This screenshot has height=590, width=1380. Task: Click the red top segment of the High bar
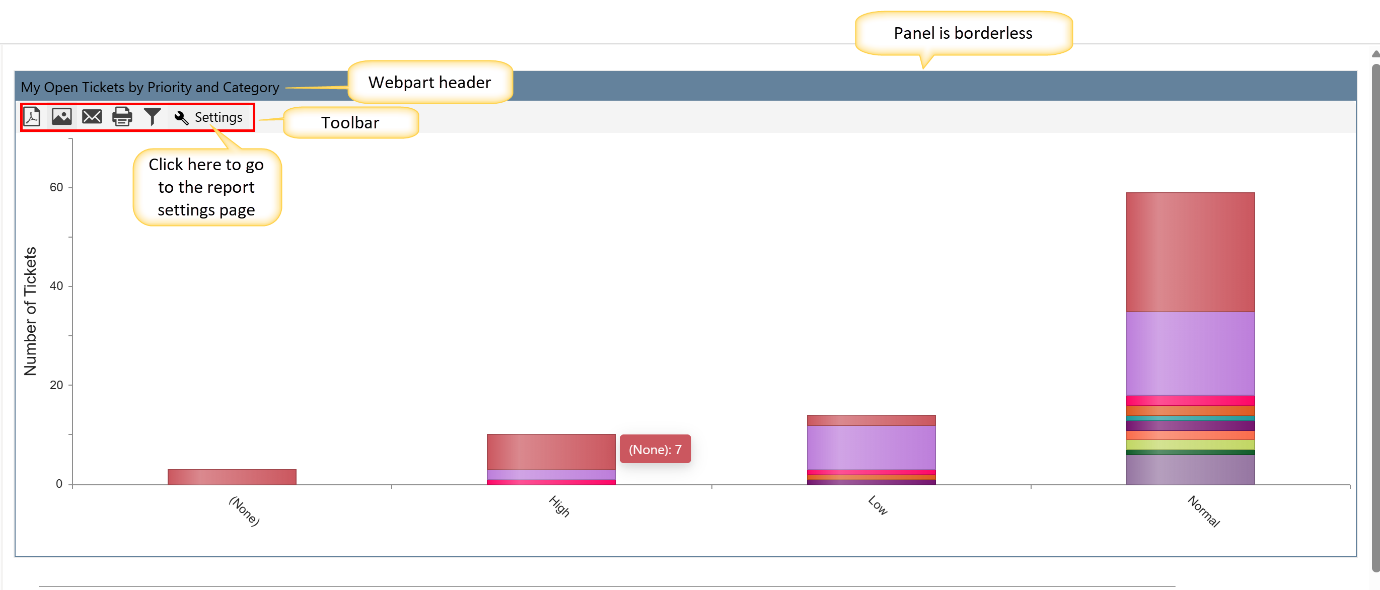point(551,451)
